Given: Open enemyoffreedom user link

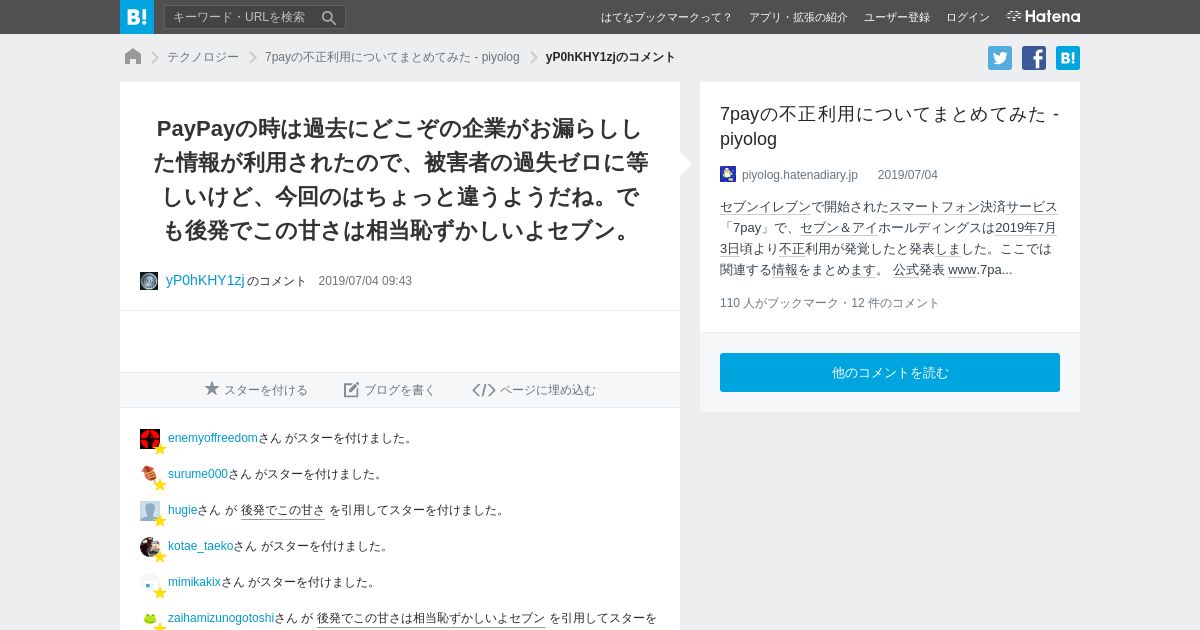Looking at the screenshot, I should (213, 438).
